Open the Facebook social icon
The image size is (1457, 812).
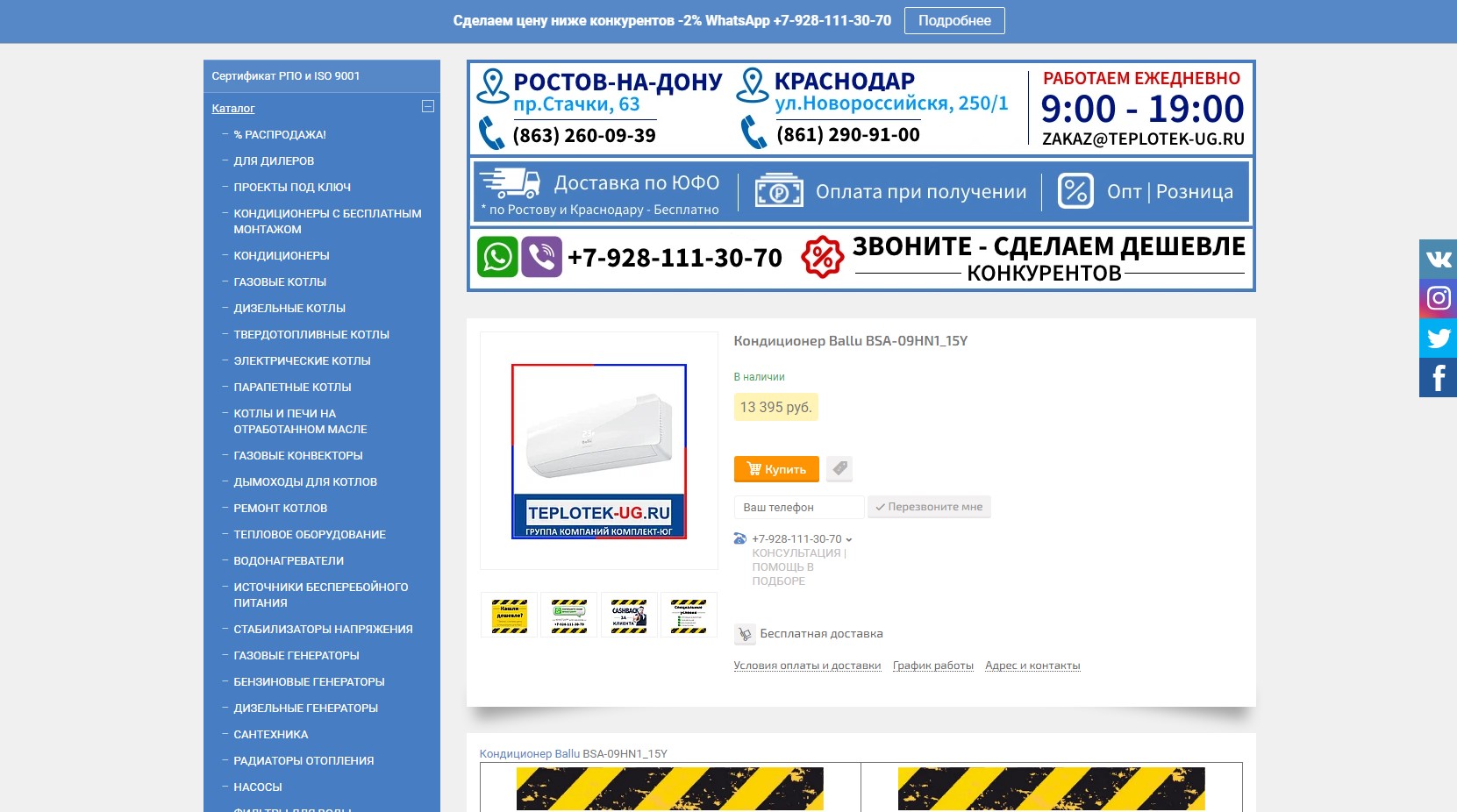[1438, 377]
